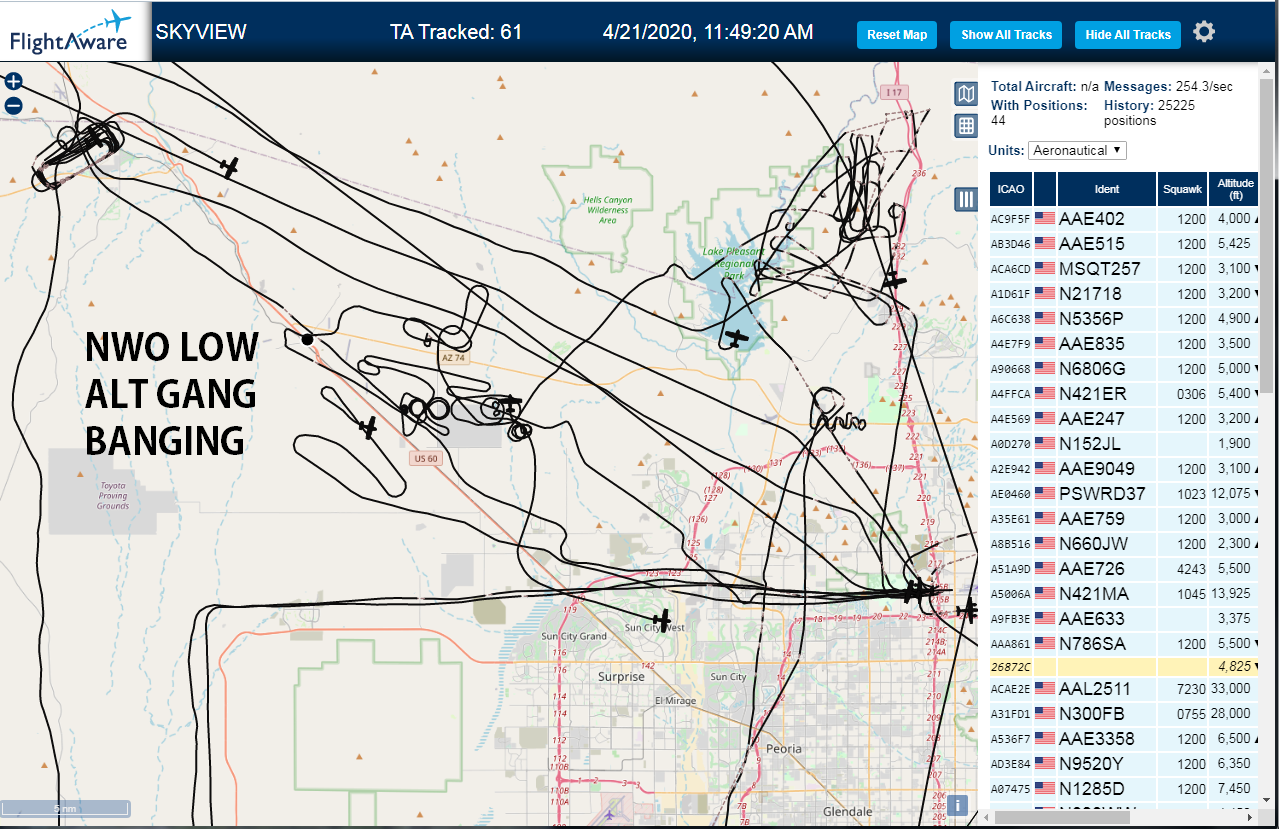1279x829 pixels.
Task: Select aircraft N300FB in the list
Action: (x=1125, y=714)
